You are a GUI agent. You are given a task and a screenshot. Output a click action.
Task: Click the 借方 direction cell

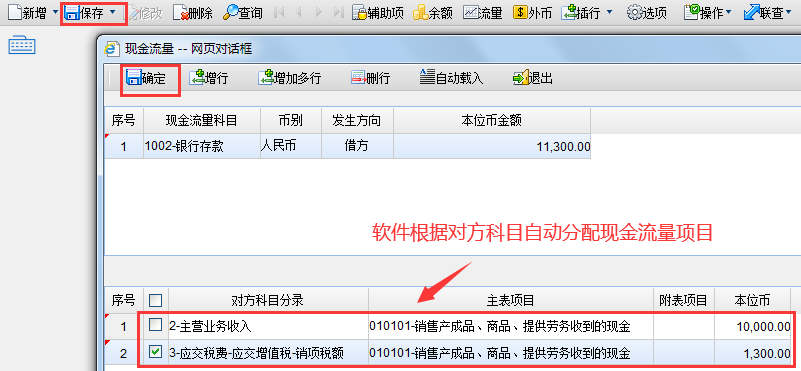click(x=358, y=147)
